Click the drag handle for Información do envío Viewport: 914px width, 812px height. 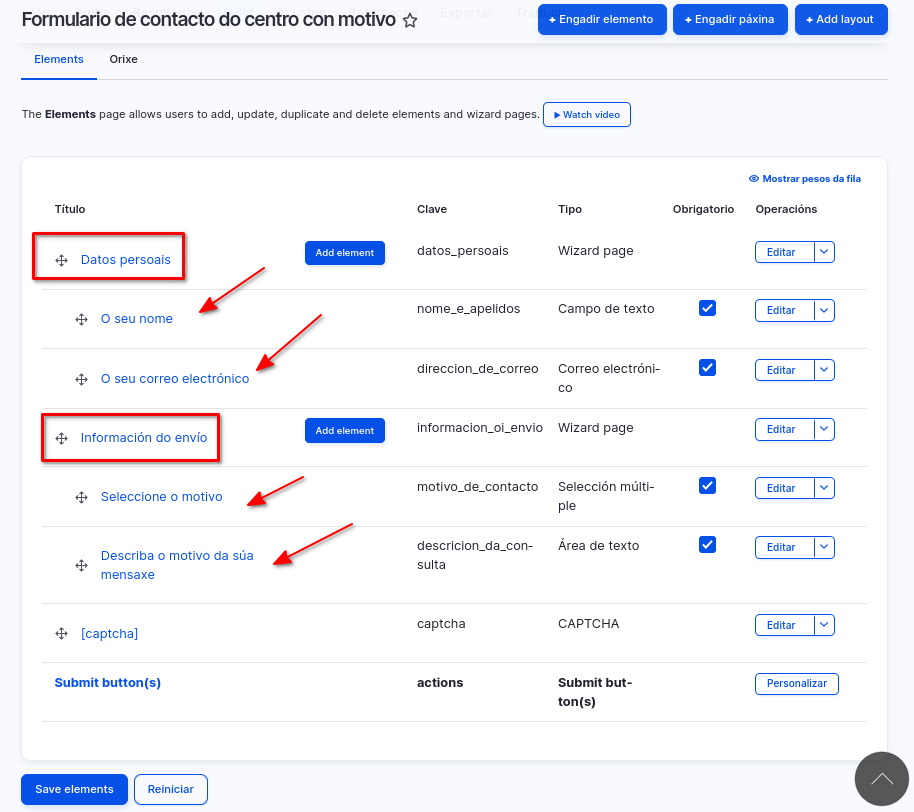point(61,438)
